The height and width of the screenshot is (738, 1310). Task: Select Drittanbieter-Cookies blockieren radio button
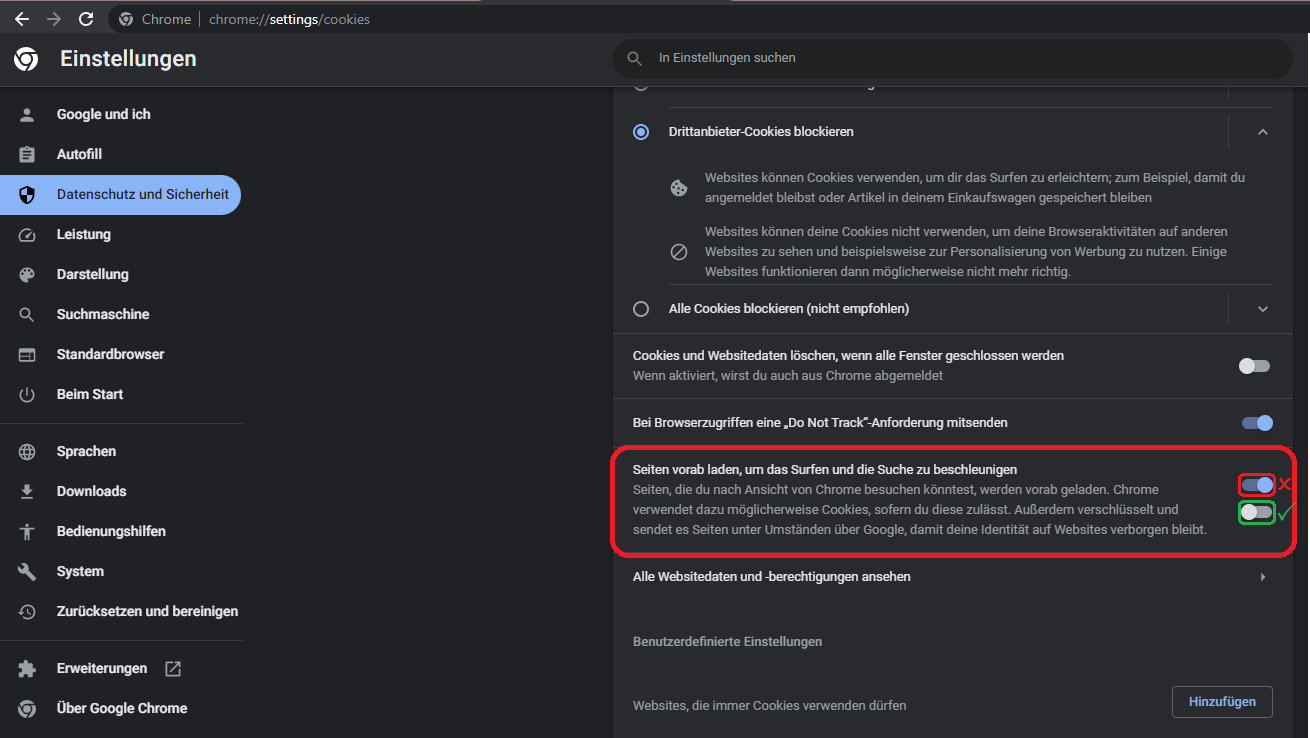click(x=641, y=132)
